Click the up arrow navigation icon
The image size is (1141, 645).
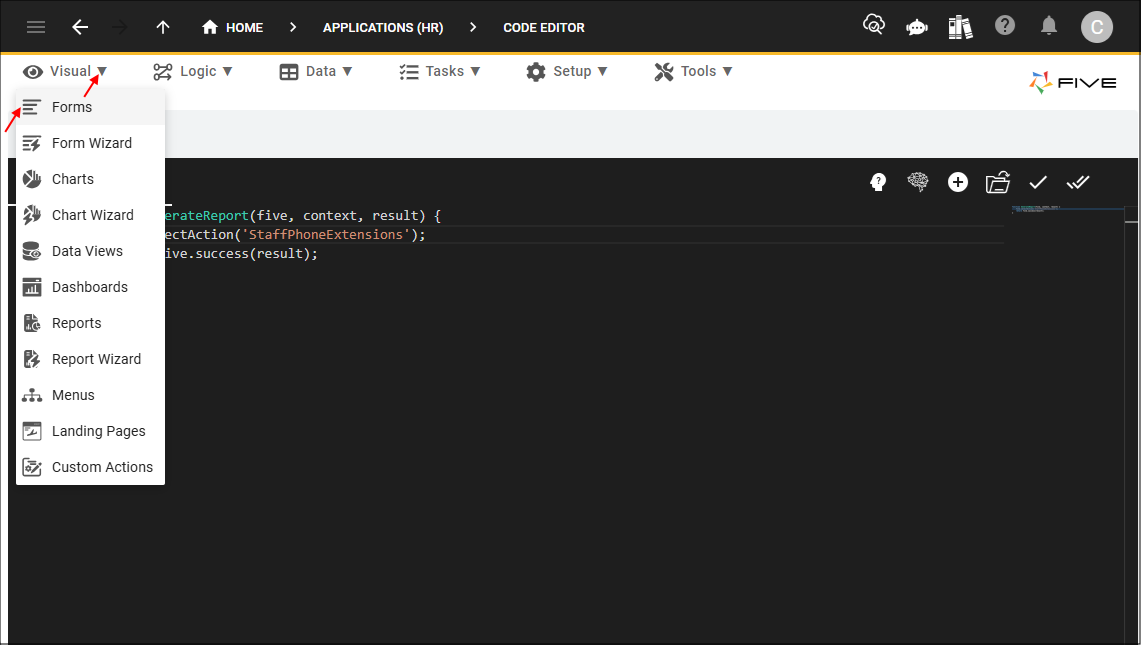[x=163, y=27]
